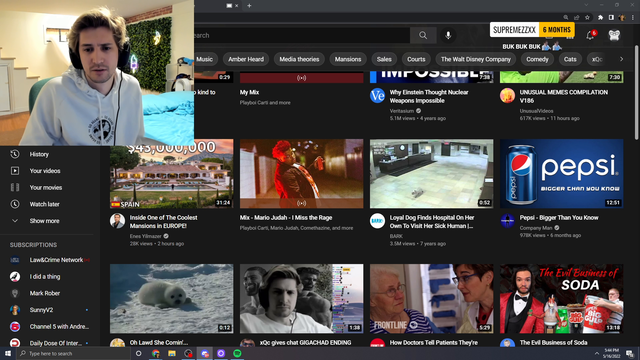Play the Frontline doctors video thumbnail
640x360 pixels.
(x=431, y=298)
